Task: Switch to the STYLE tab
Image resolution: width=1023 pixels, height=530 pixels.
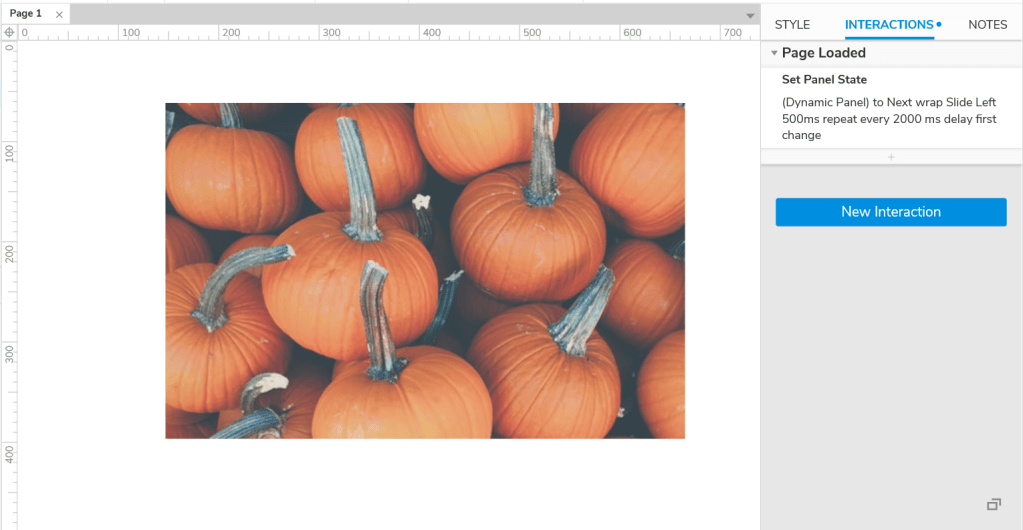Action: (792, 25)
